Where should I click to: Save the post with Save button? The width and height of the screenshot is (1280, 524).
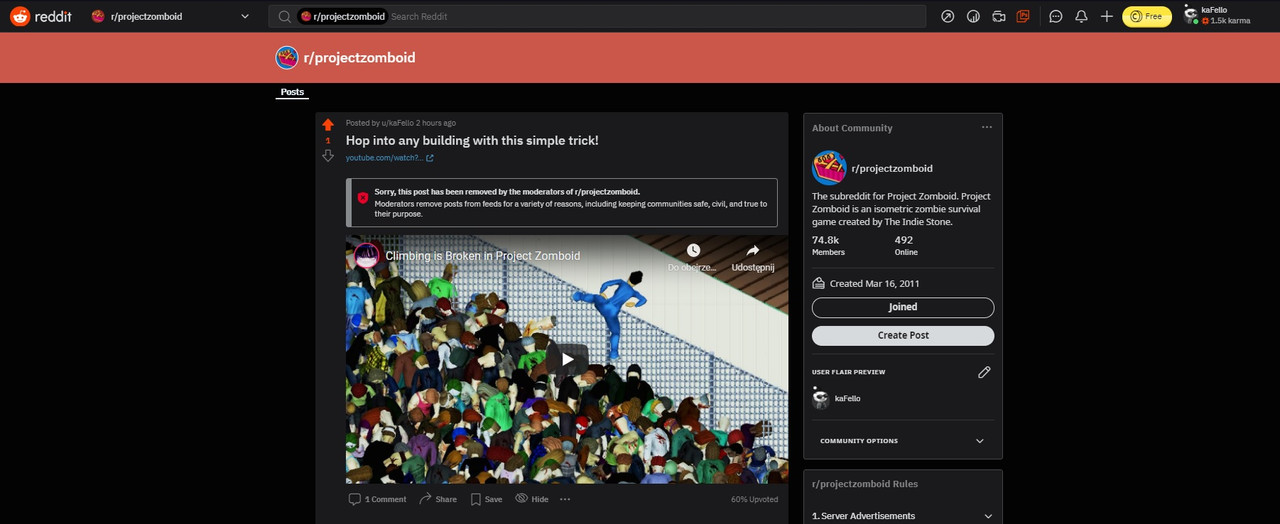[x=486, y=499]
